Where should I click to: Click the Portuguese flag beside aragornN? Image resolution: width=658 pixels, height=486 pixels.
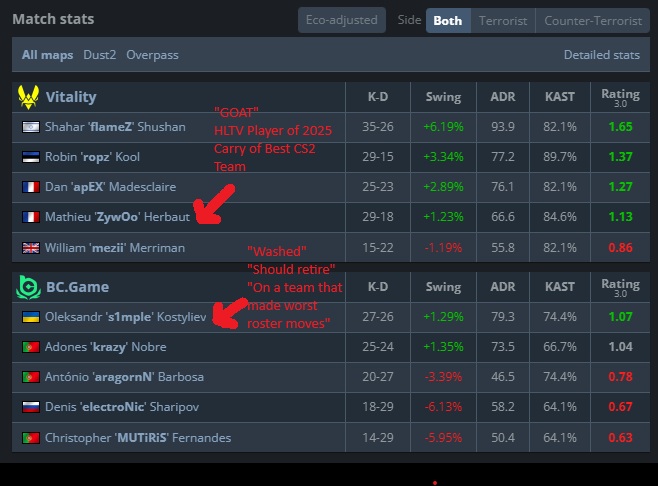tap(31, 377)
